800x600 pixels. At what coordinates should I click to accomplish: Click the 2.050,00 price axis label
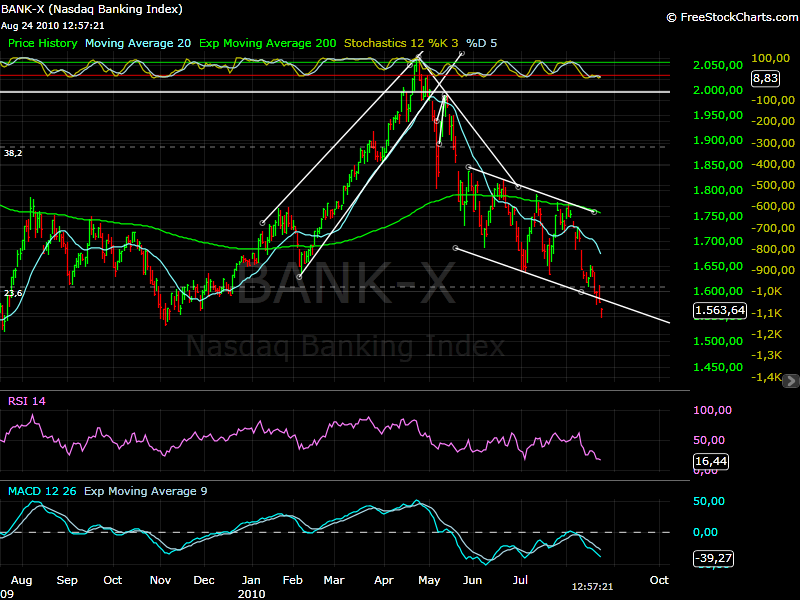click(718, 65)
